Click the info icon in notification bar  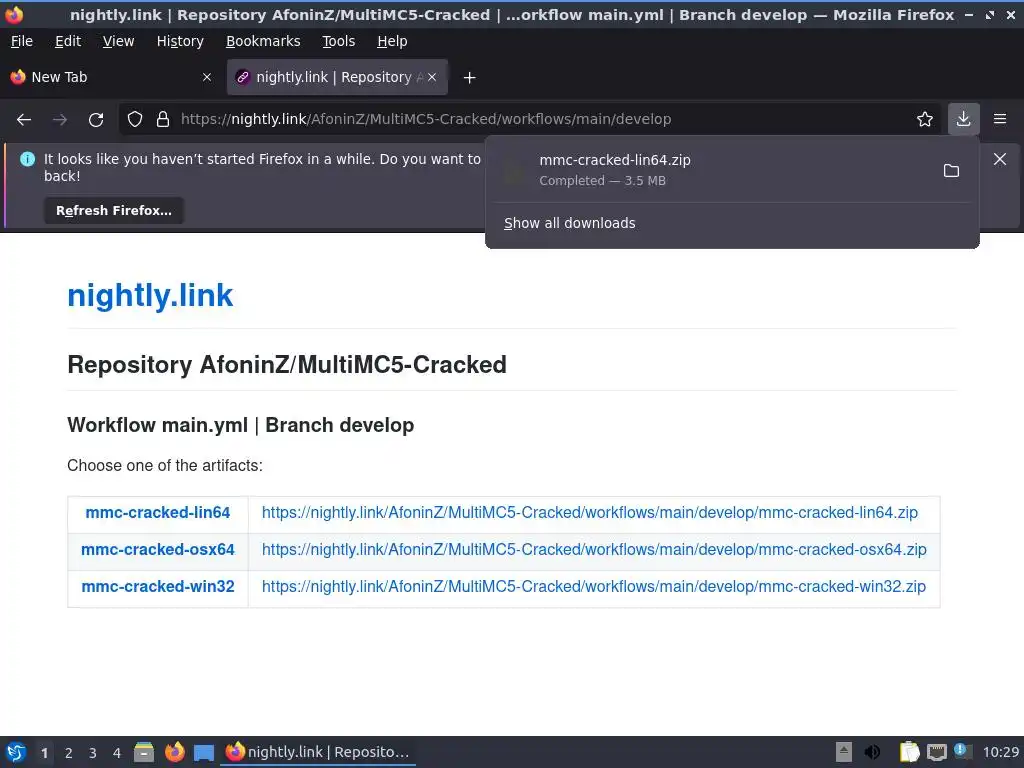[x=27, y=159]
